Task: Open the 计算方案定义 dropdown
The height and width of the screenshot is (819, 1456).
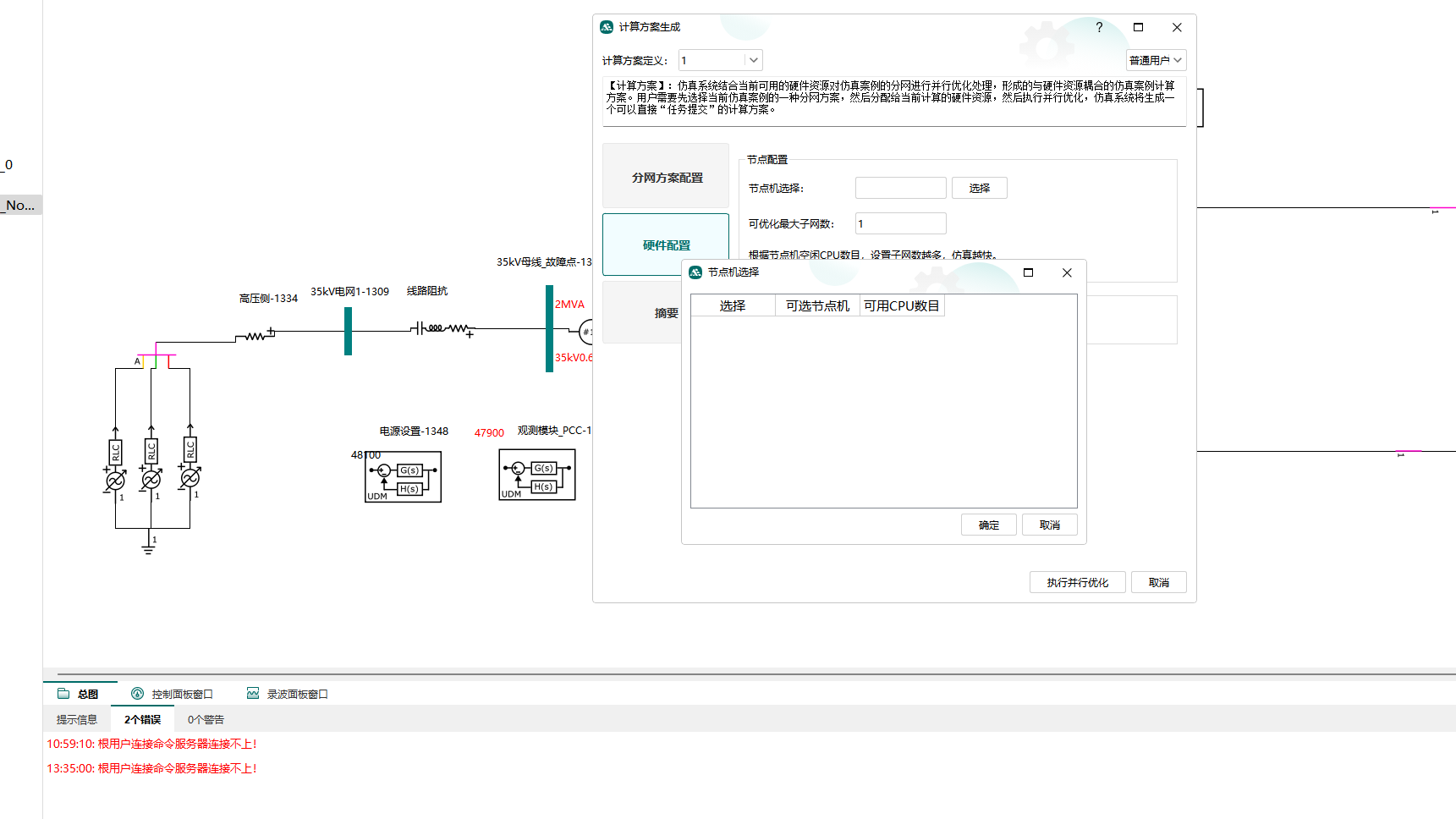Action: [753, 60]
